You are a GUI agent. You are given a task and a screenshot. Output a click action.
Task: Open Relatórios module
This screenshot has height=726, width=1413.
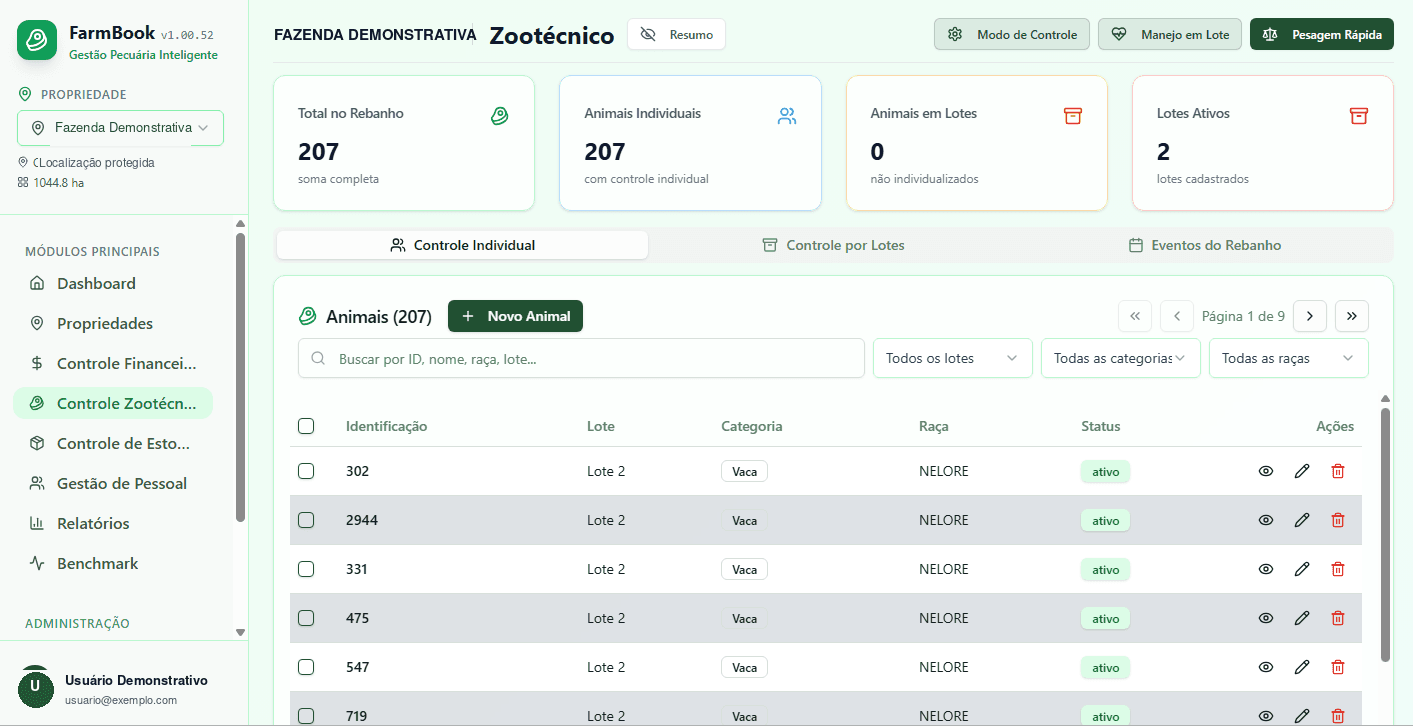tap(112, 523)
